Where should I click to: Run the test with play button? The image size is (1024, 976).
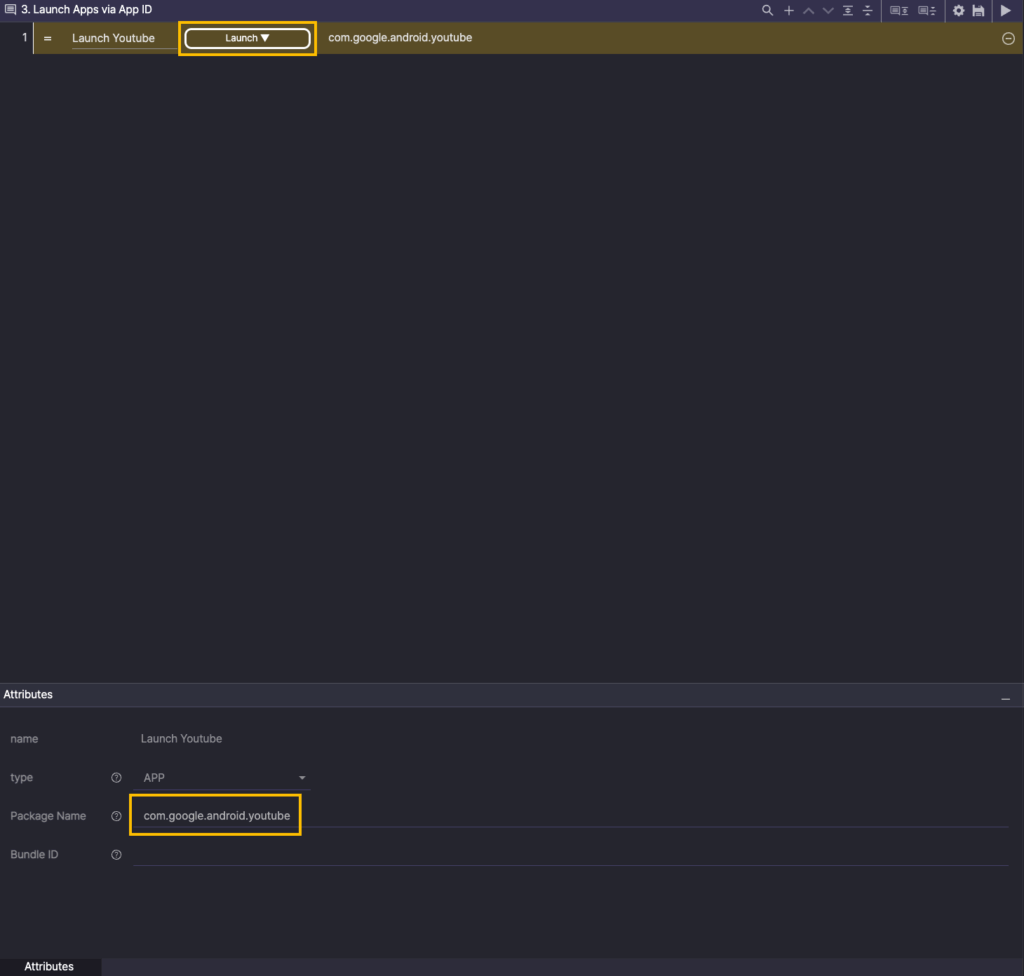pyautogui.click(x=1006, y=10)
